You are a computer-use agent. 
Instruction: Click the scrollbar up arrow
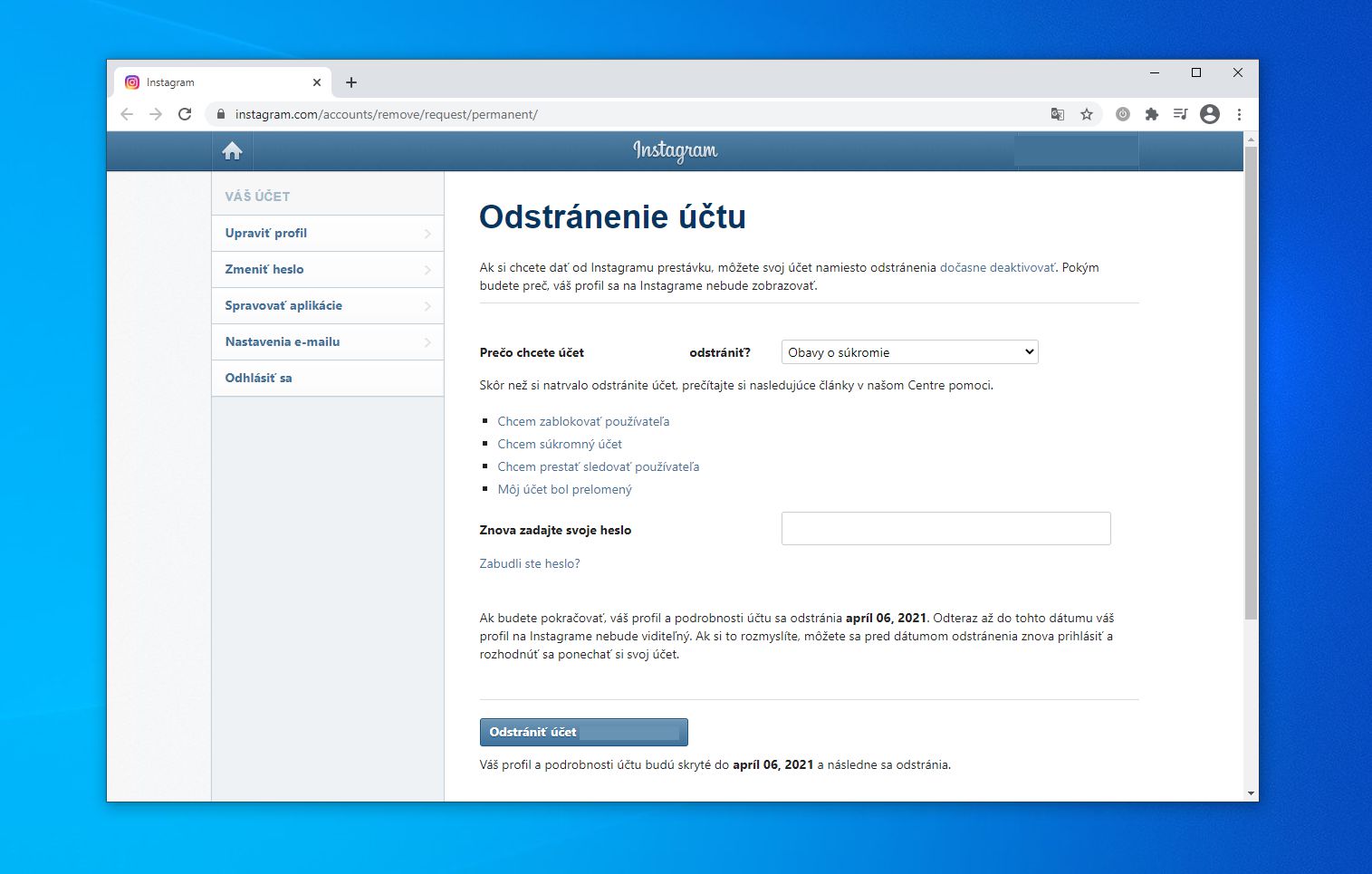tap(1251, 139)
